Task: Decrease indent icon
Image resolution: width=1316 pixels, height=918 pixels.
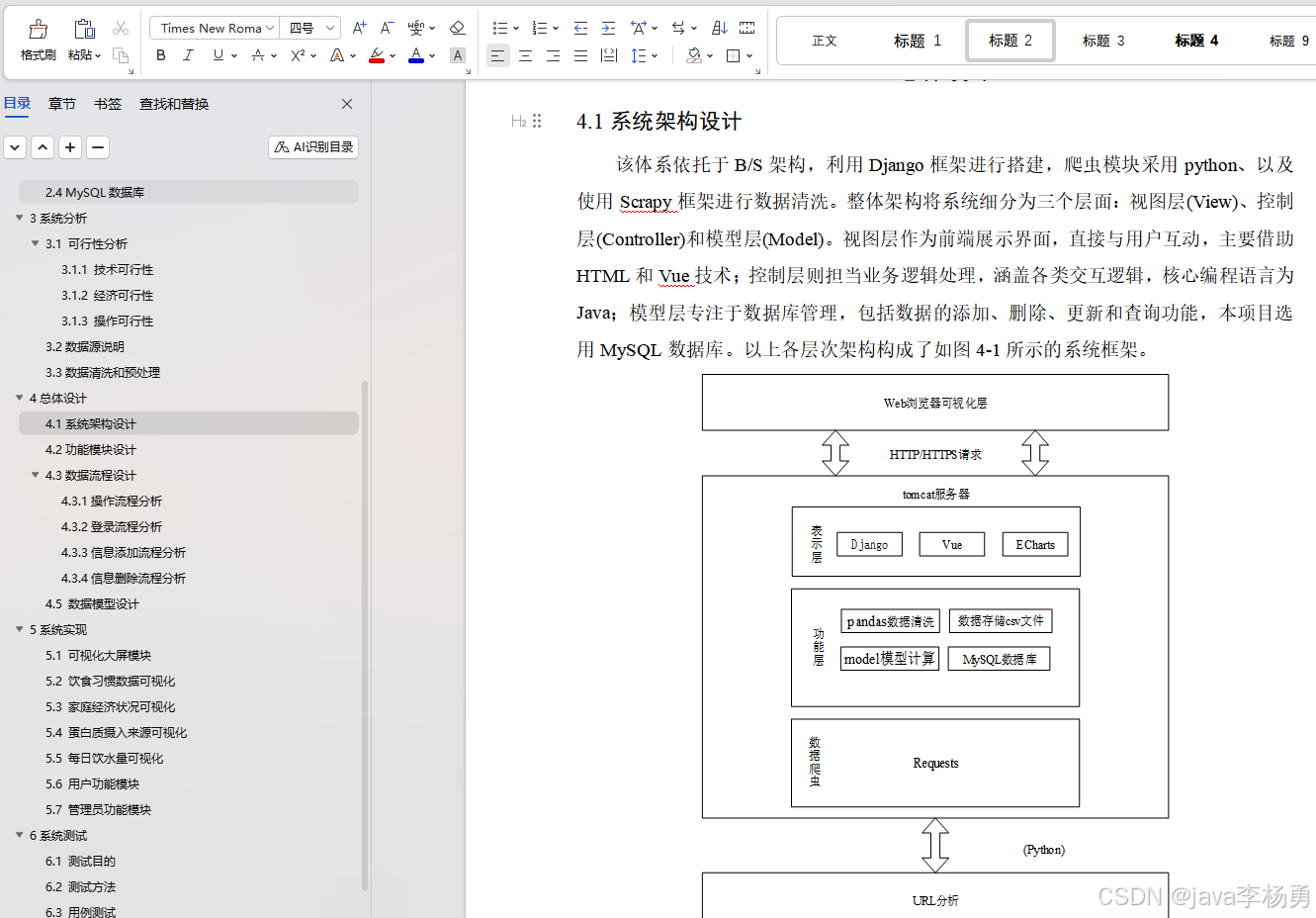Action: pyautogui.click(x=580, y=28)
